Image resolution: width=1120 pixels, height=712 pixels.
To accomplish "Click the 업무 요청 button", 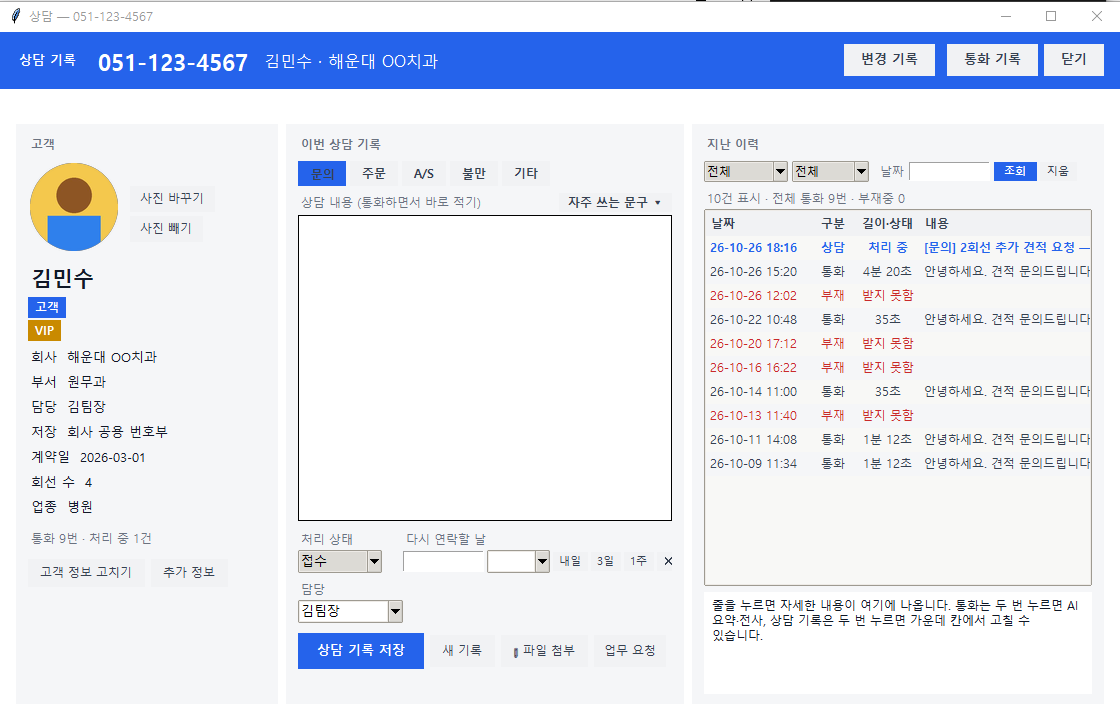I will [x=630, y=651].
